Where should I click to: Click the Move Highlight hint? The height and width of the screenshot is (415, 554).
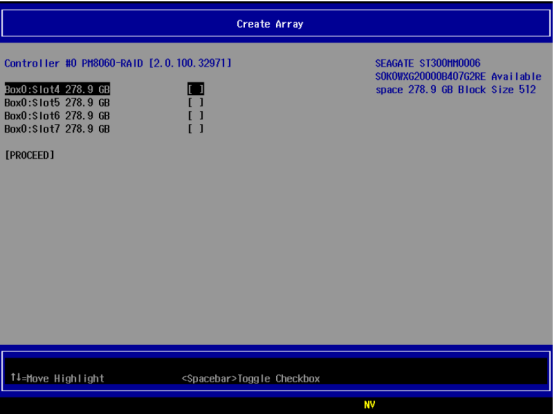pos(58,378)
